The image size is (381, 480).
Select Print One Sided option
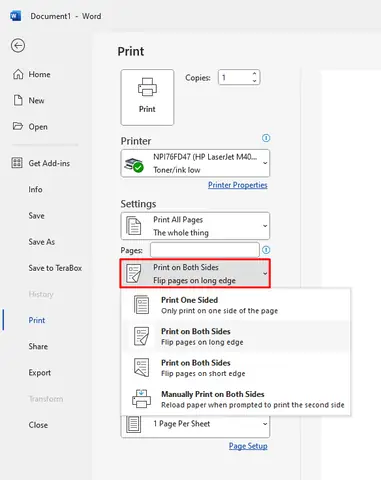[236, 305]
